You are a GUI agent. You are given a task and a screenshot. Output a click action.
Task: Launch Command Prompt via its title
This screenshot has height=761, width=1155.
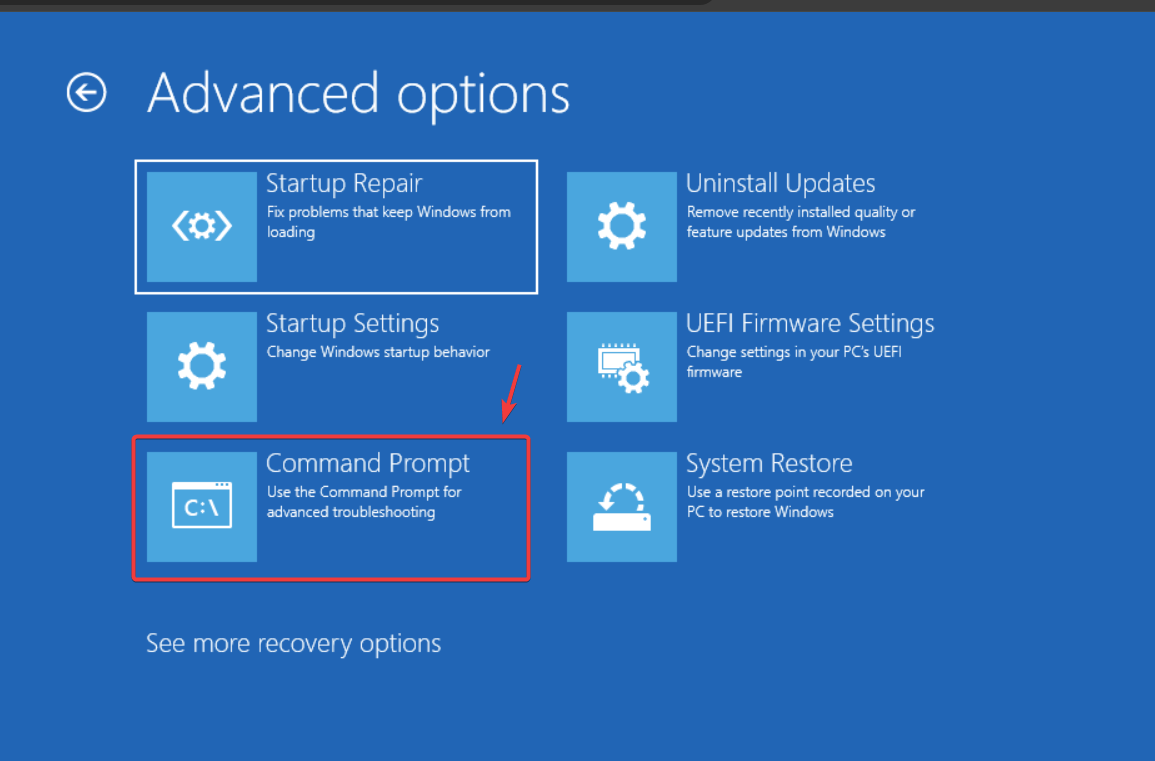point(368,463)
